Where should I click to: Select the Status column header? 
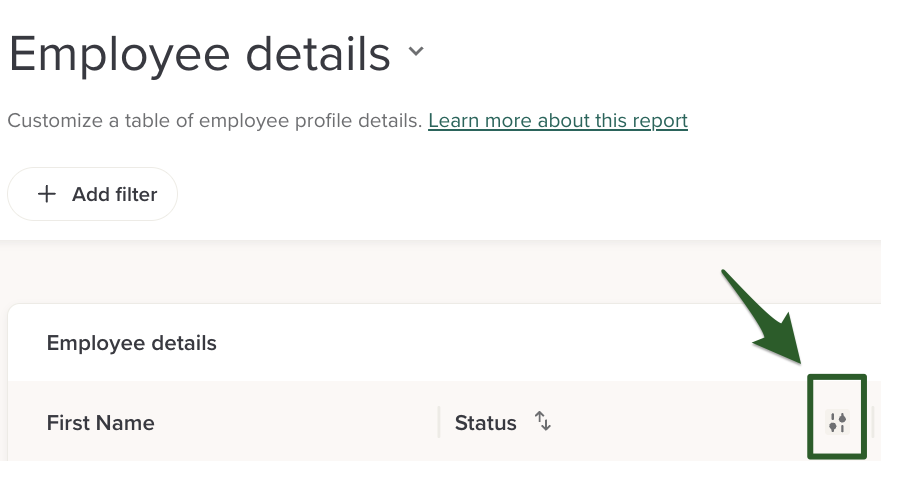pyautogui.click(x=485, y=423)
